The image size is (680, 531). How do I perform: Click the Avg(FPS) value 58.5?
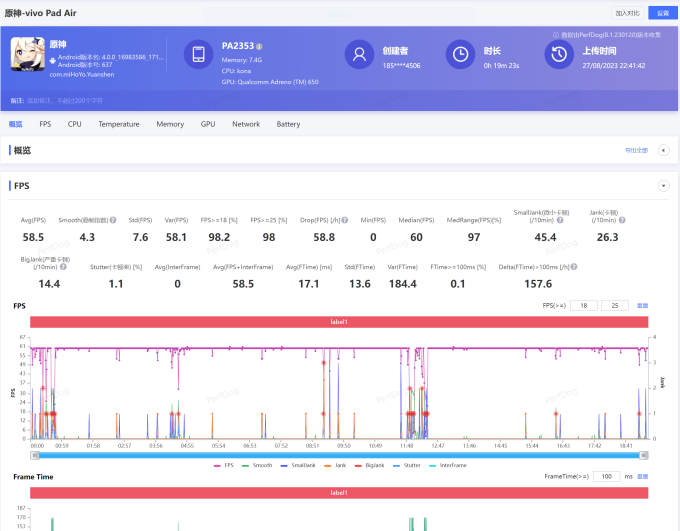coord(33,237)
